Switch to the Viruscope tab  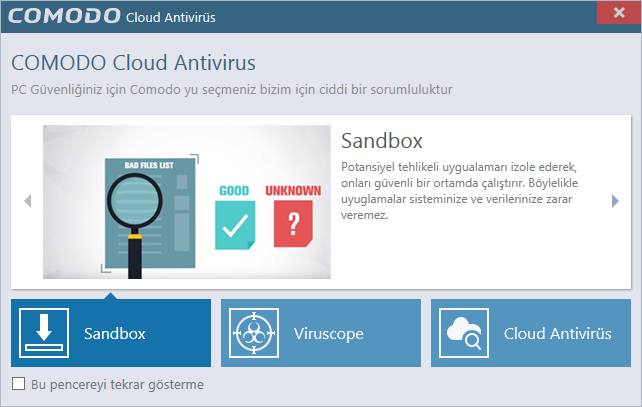321,333
